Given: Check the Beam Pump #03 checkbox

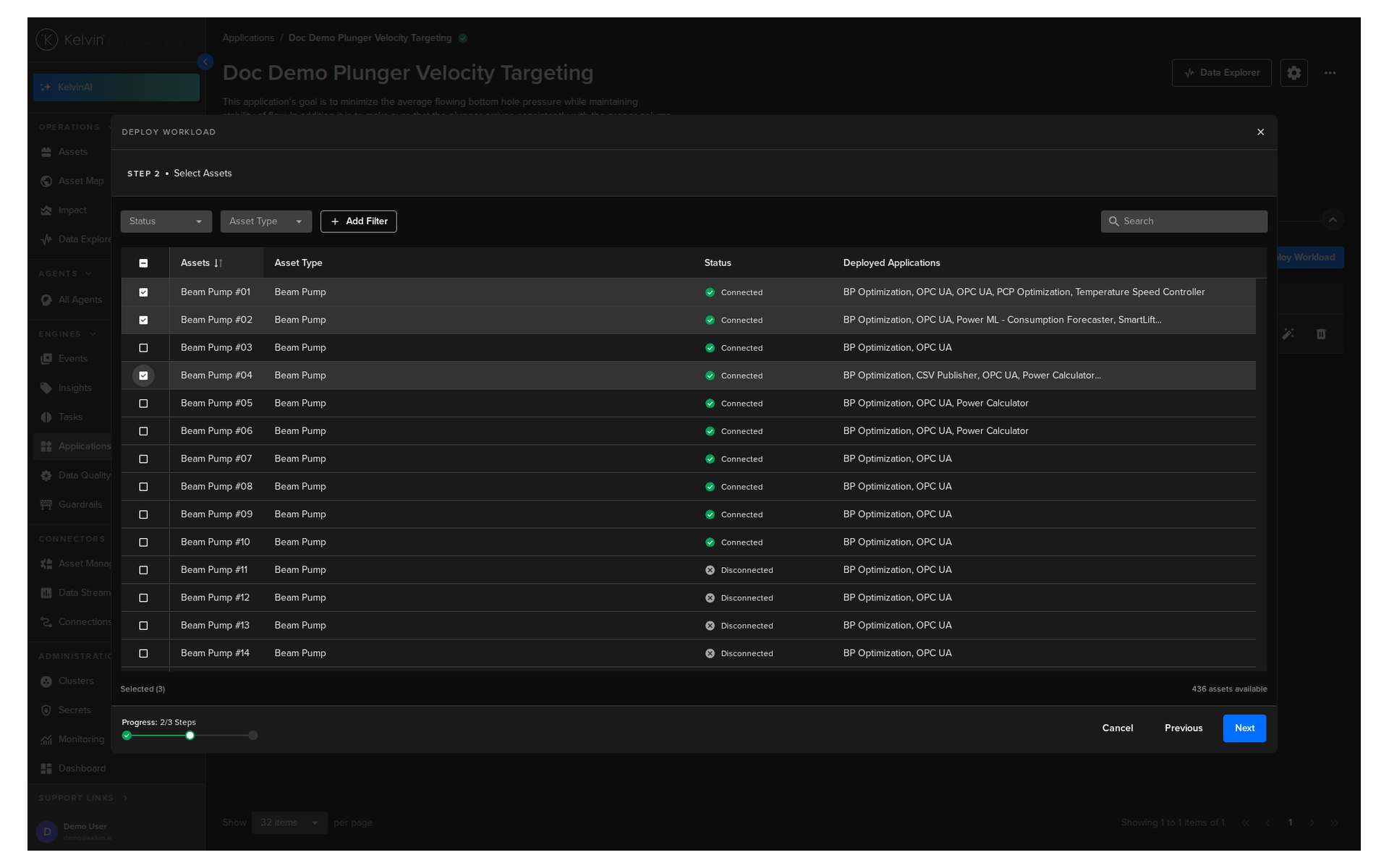Looking at the screenshot, I should [143, 348].
